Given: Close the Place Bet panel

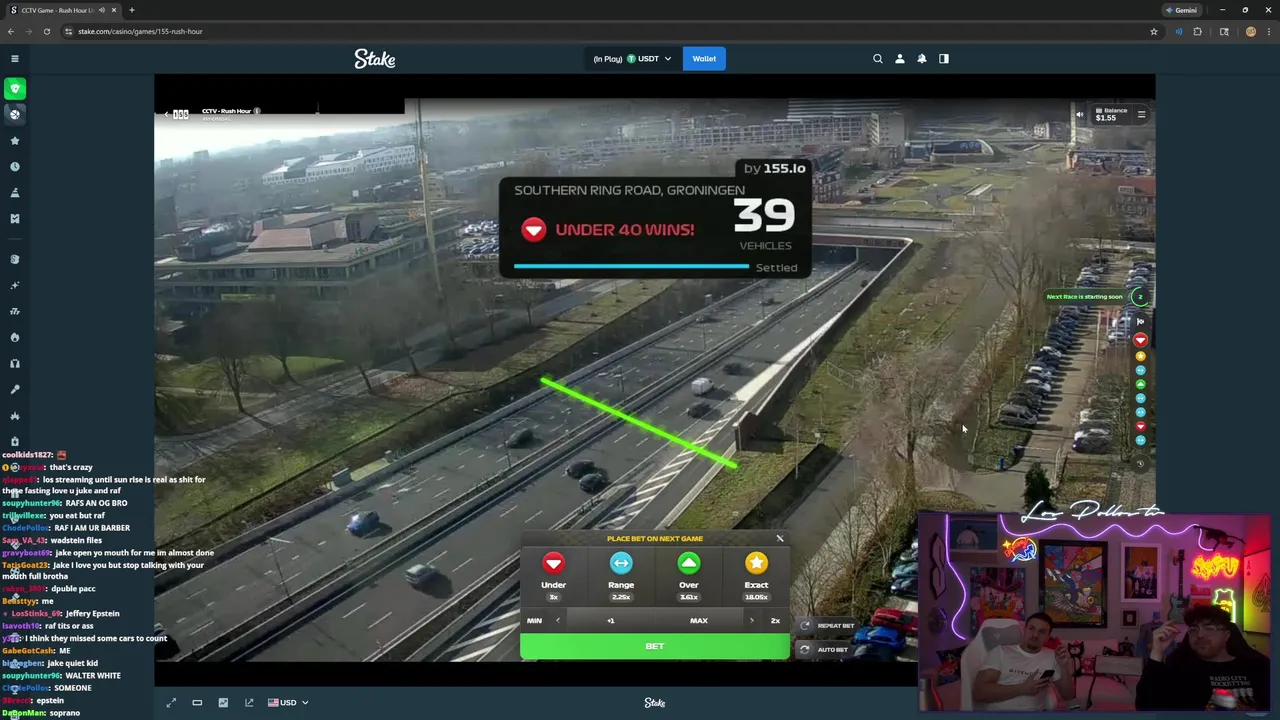Looking at the screenshot, I should point(780,539).
